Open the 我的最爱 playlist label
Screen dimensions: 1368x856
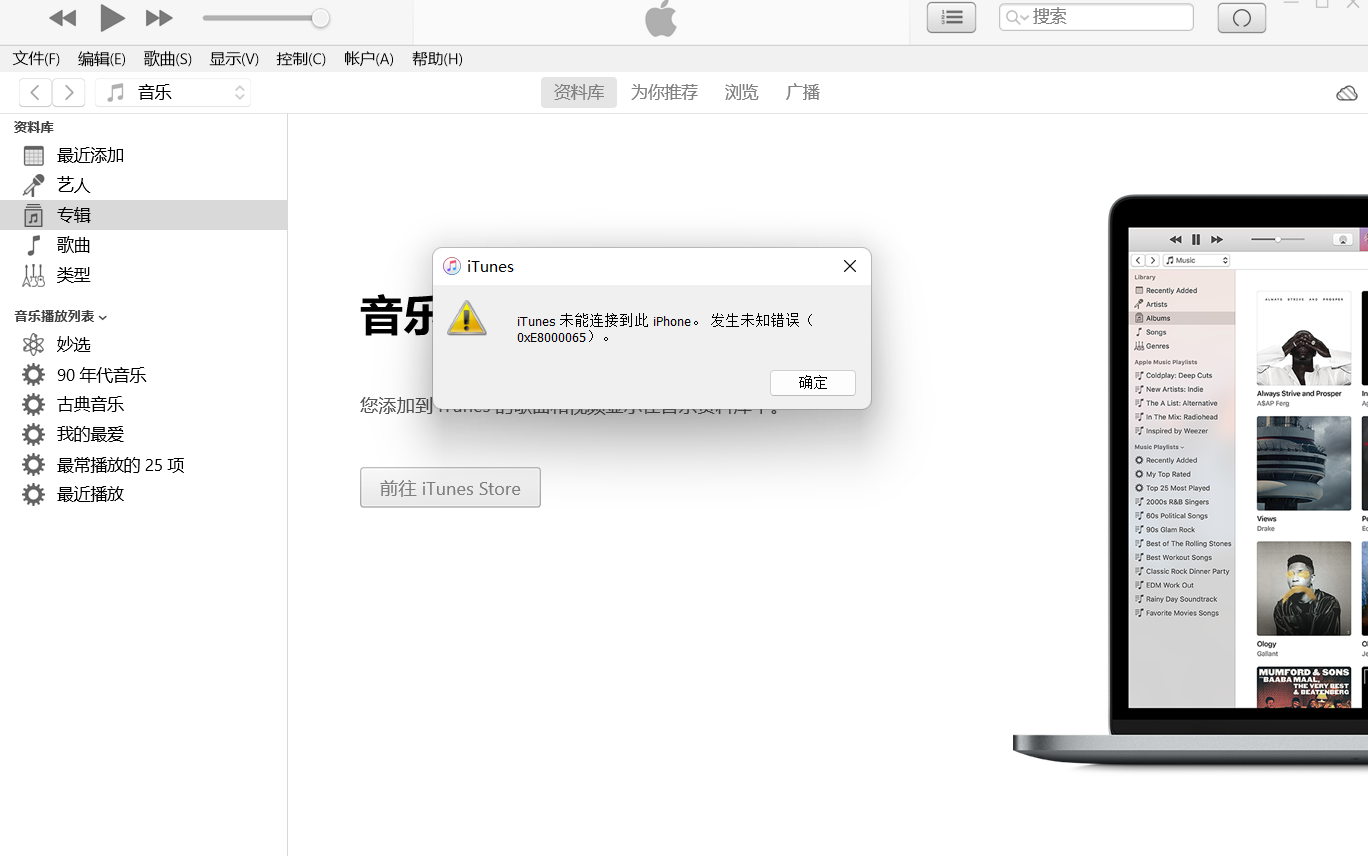coord(91,435)
